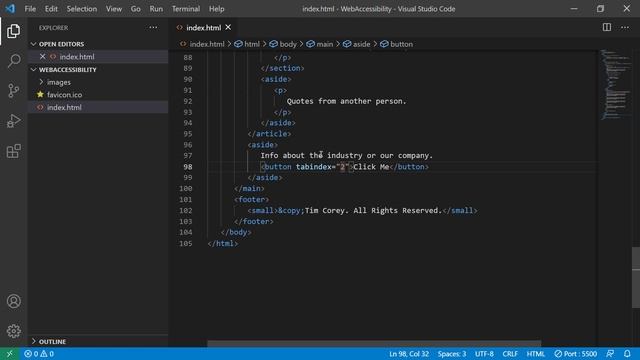Click UTF-8 encoding selector
Image resolution: width=640 pixels, height=360 pixels.
point(484,354)
